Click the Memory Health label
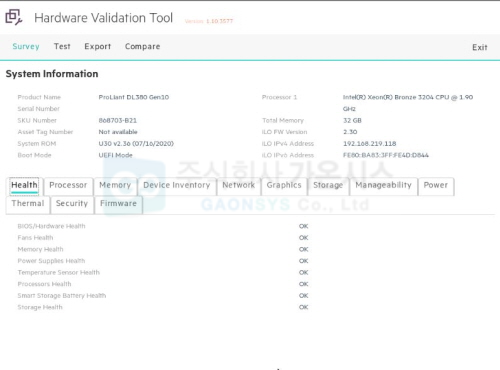 point(40,249)
